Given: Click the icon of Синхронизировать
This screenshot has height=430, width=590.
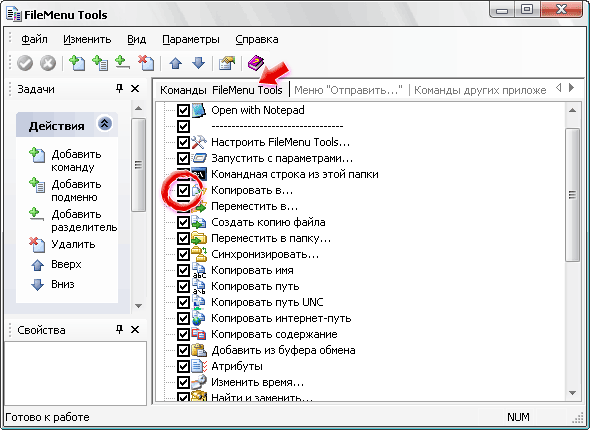Looking at the screenshot, I should pos(199,254).
